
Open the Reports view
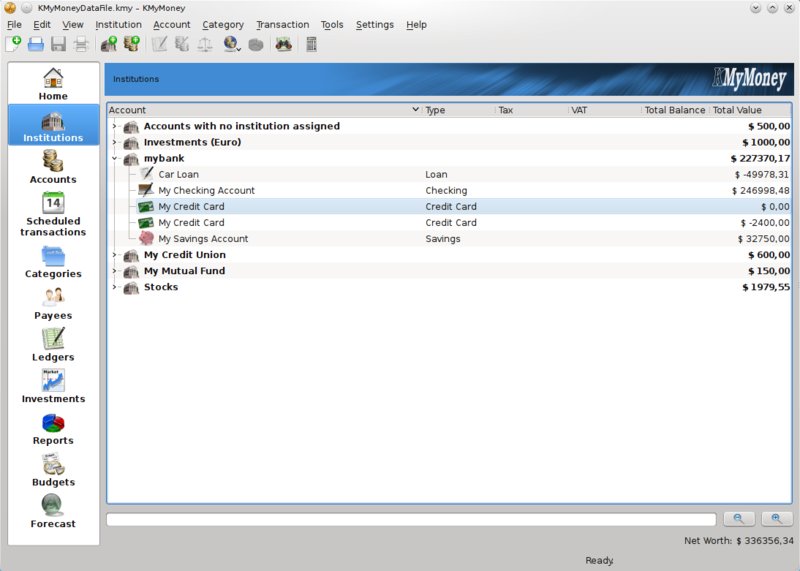53,429
